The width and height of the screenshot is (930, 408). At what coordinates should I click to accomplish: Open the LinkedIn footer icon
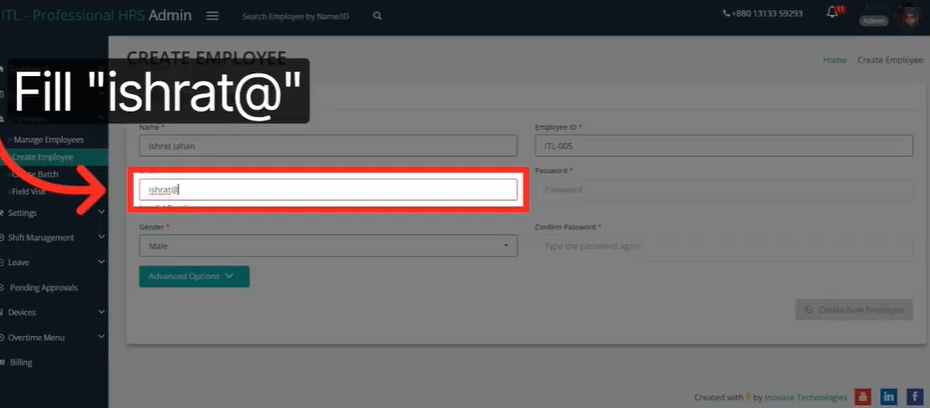[x=888, y=397]
